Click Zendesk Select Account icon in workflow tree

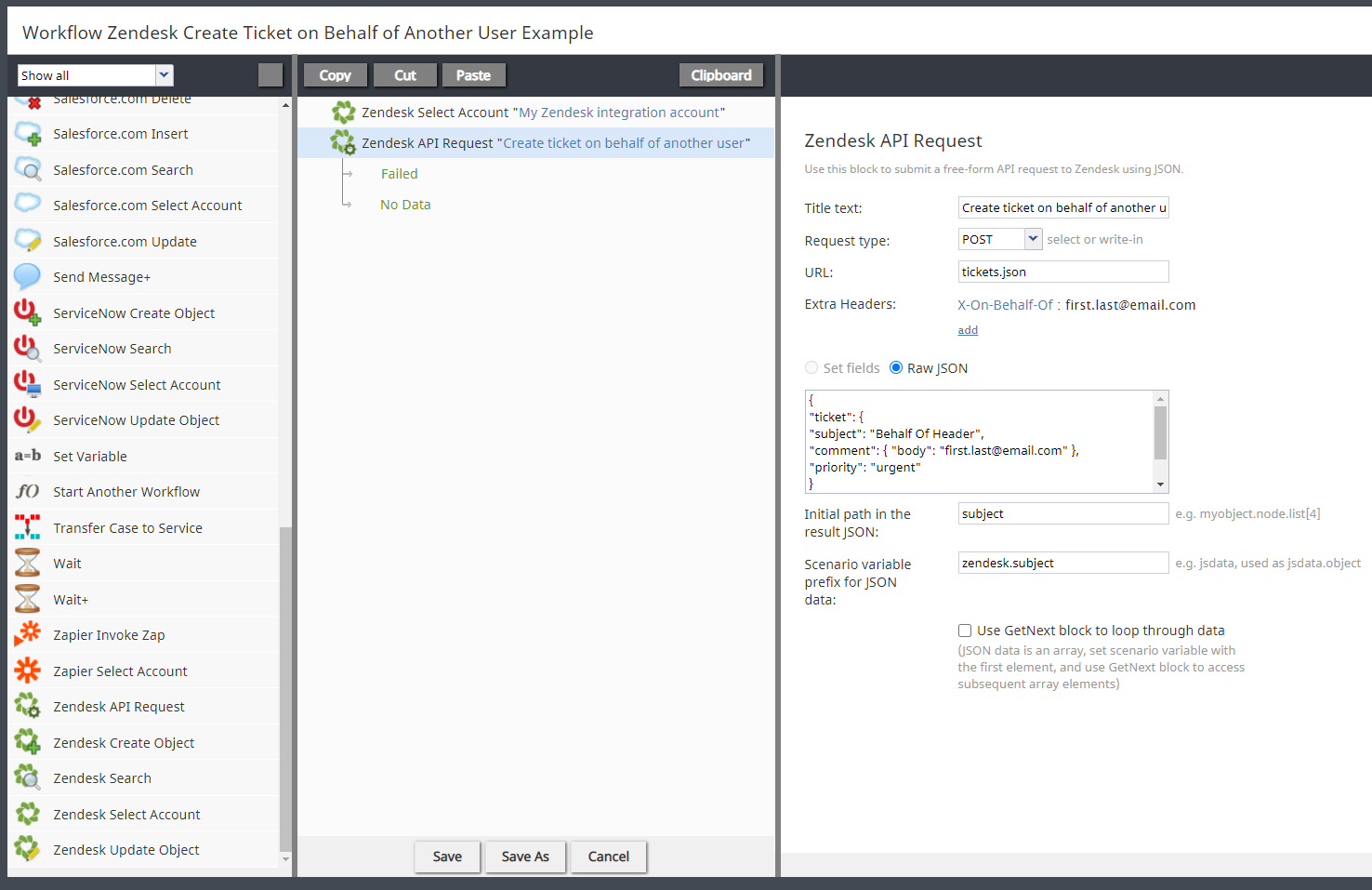coord(344,113)
